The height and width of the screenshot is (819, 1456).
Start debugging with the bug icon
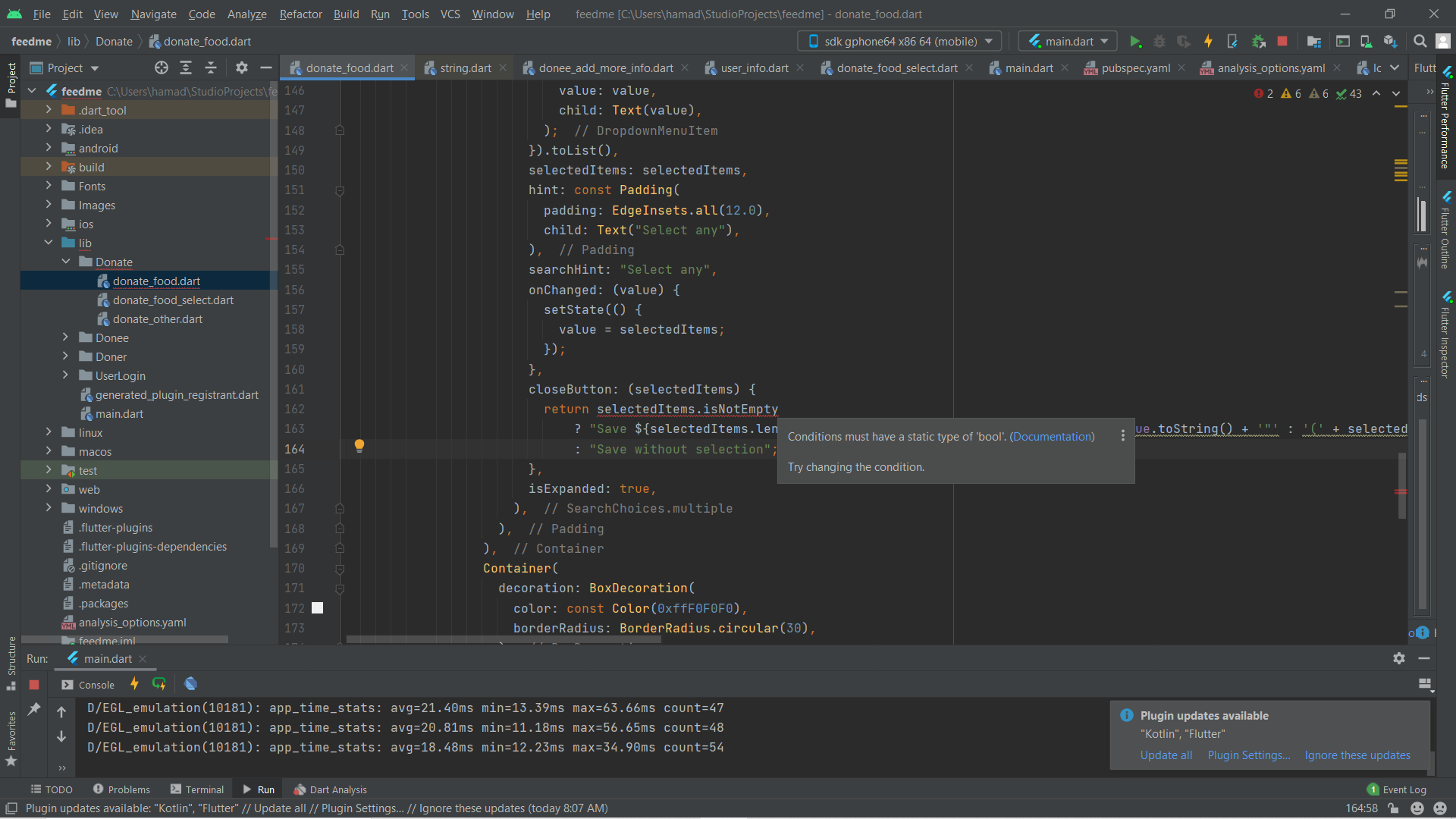click(x=1159, y=42)
